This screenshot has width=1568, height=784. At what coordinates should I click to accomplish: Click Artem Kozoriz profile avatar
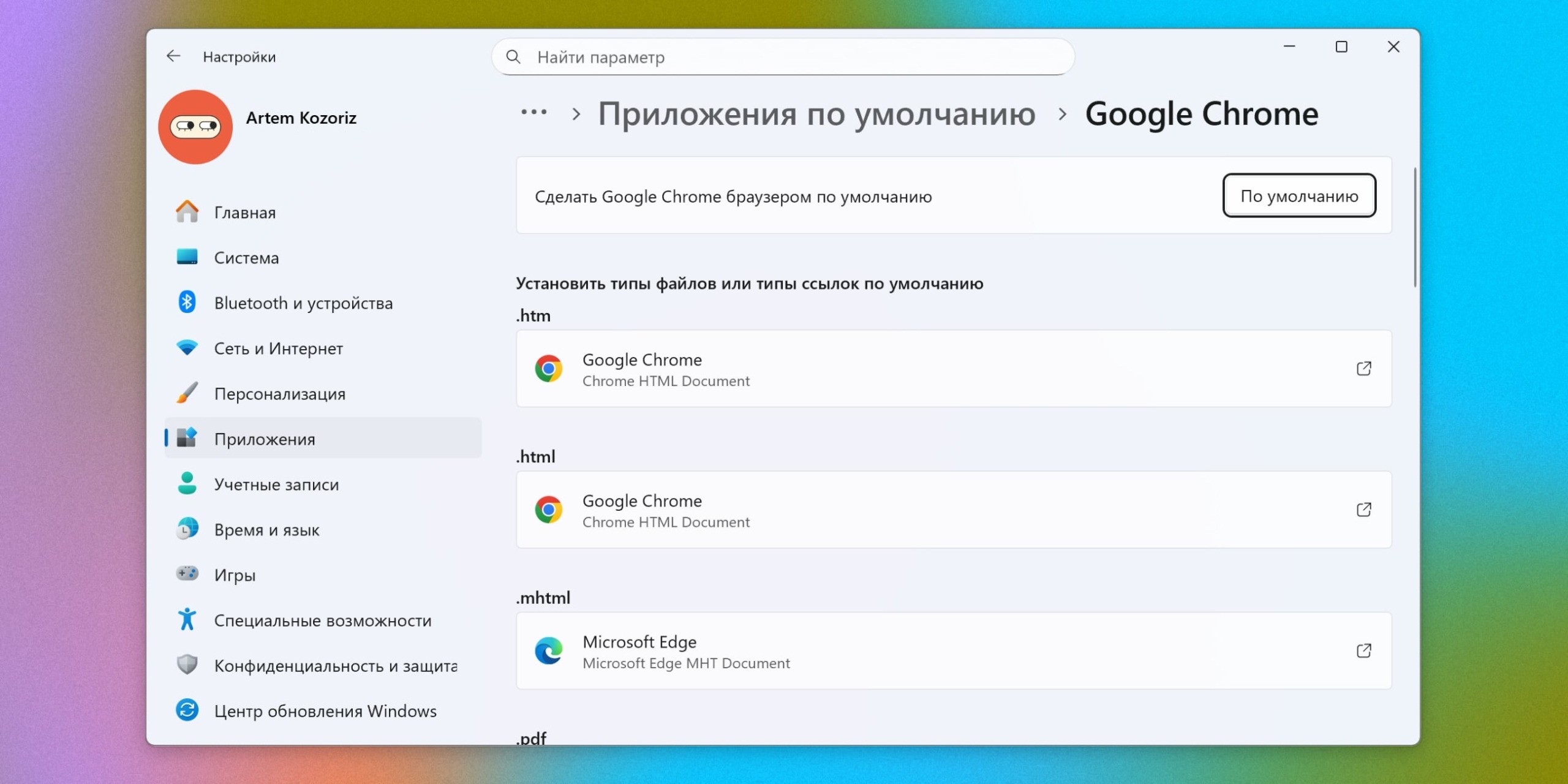tap(195, 126)
